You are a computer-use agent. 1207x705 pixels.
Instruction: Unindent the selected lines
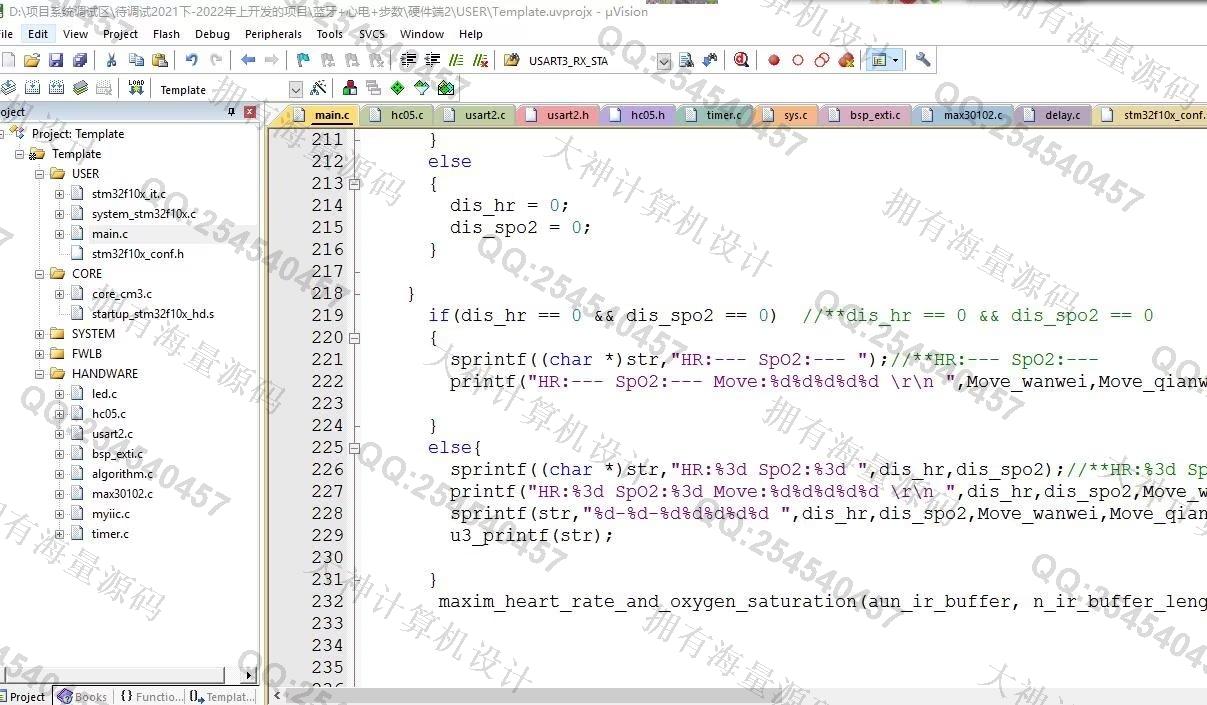[432, 60]
